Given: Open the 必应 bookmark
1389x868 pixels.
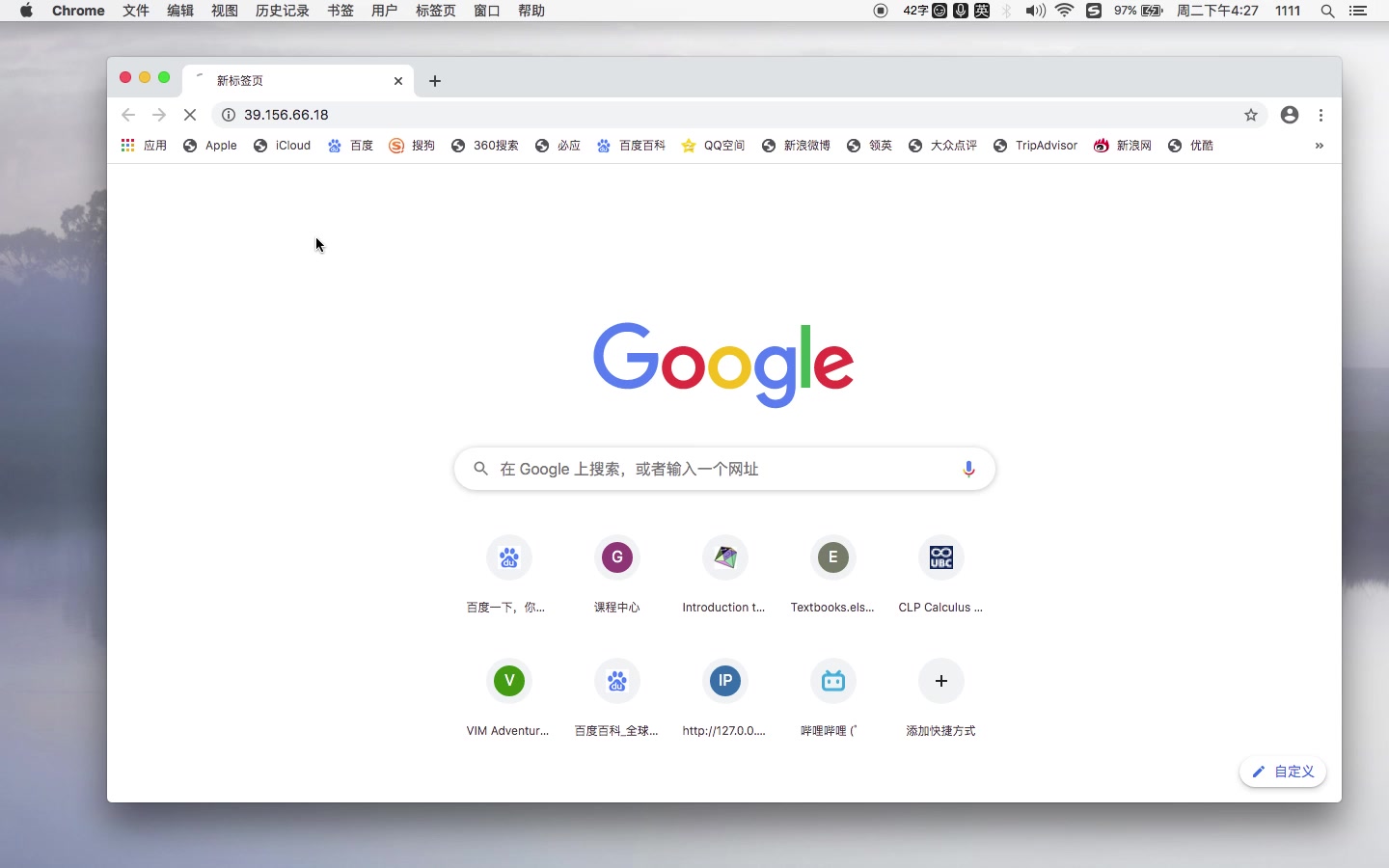Looking at the screenshot, I should point(558,146).
